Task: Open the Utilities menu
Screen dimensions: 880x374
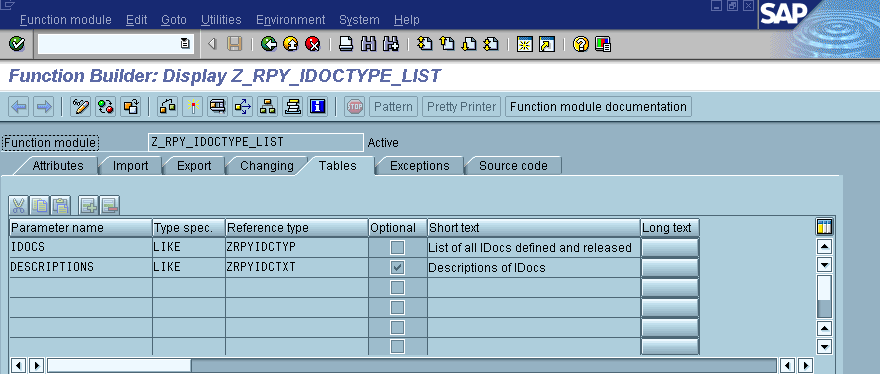Action: [x=221, y=20]
